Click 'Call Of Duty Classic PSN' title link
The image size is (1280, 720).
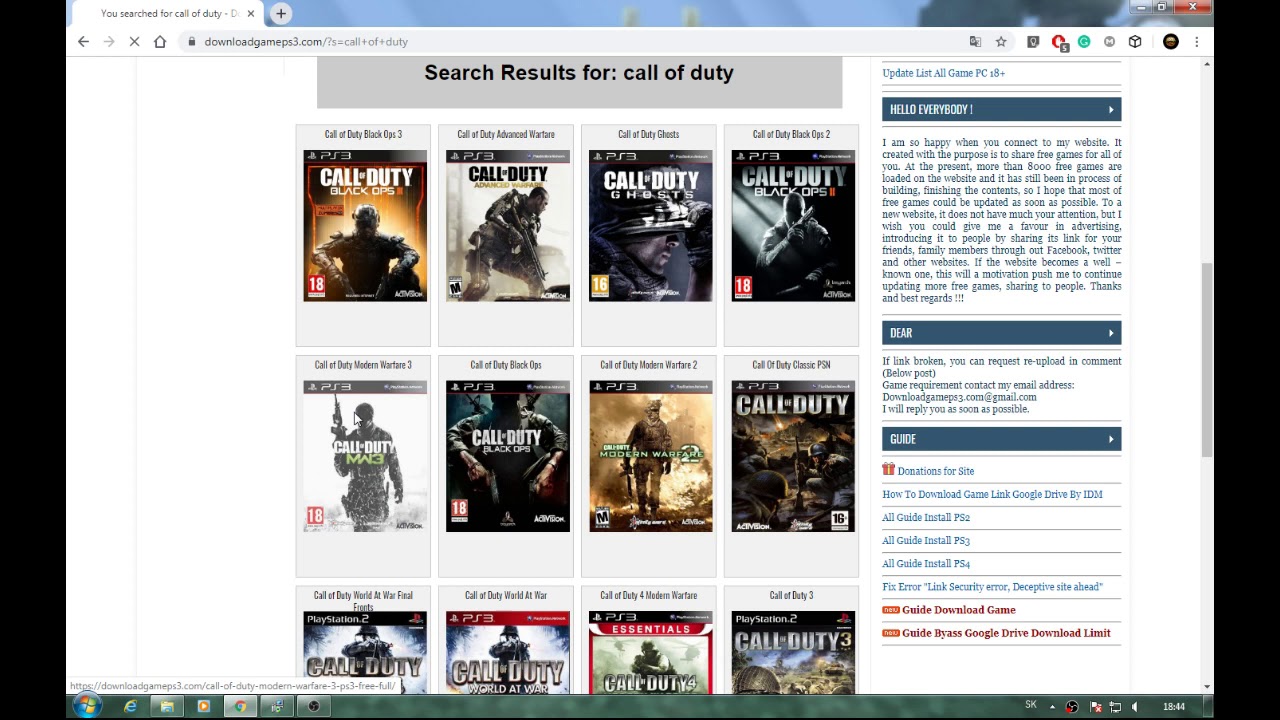click(791, 365)
